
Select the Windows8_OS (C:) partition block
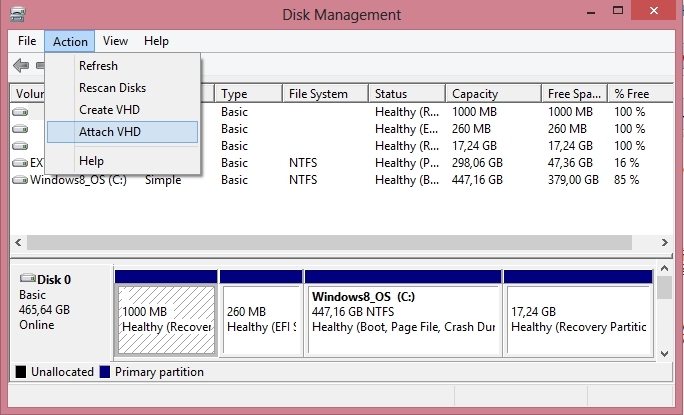pyautogui.click(x=403, y=320)
